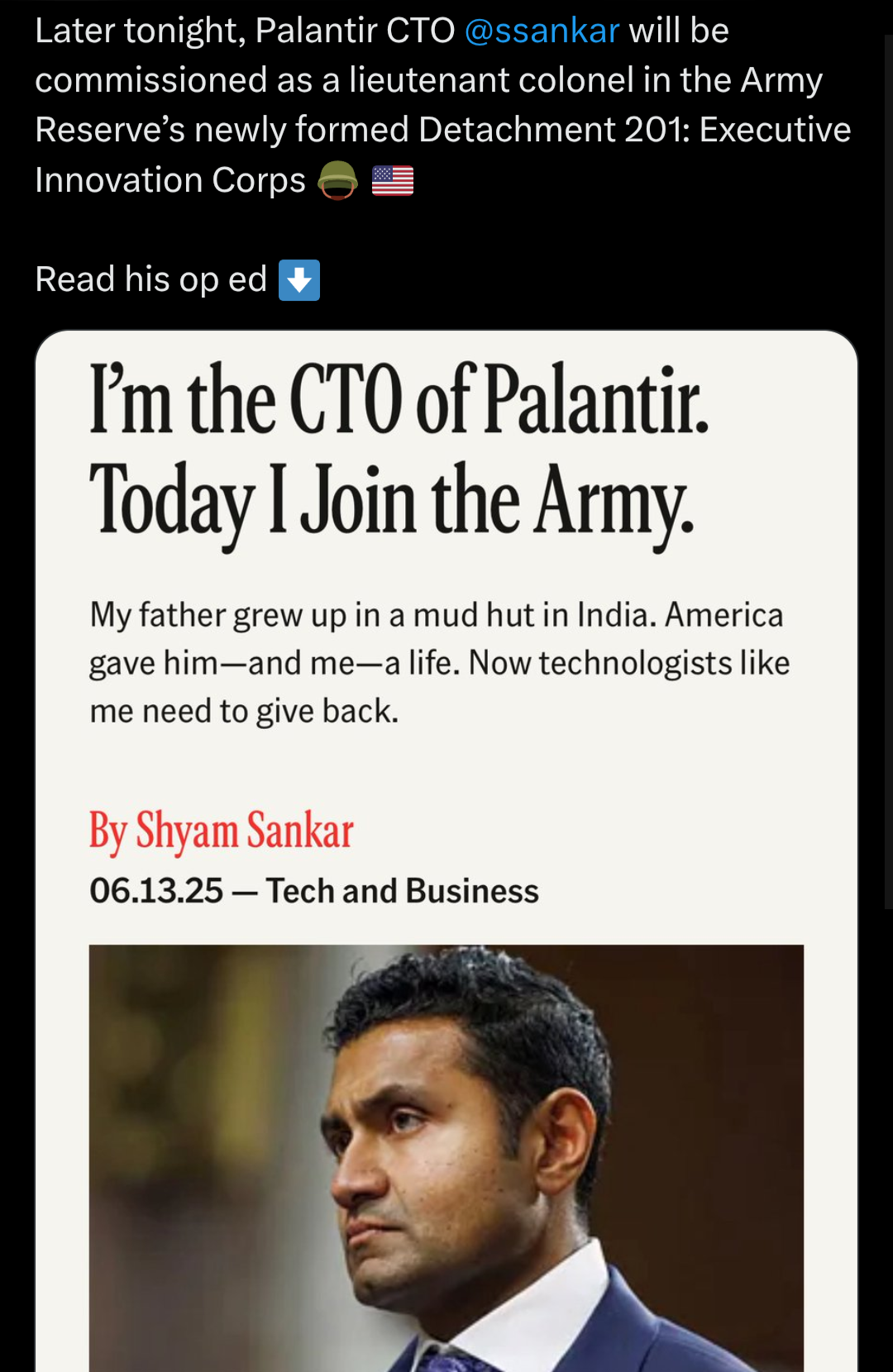This screenshot has height=1372, width=893.
Task: Click the article subtitle about mud hut in India
Action: tap(440, 663)
